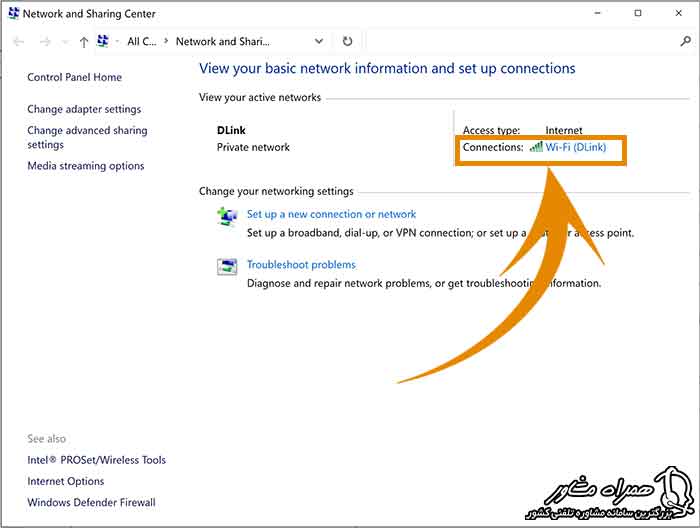Click Set up a new connection or network
The height and width of the screenshot is (528, 700).
coord(331,214)
